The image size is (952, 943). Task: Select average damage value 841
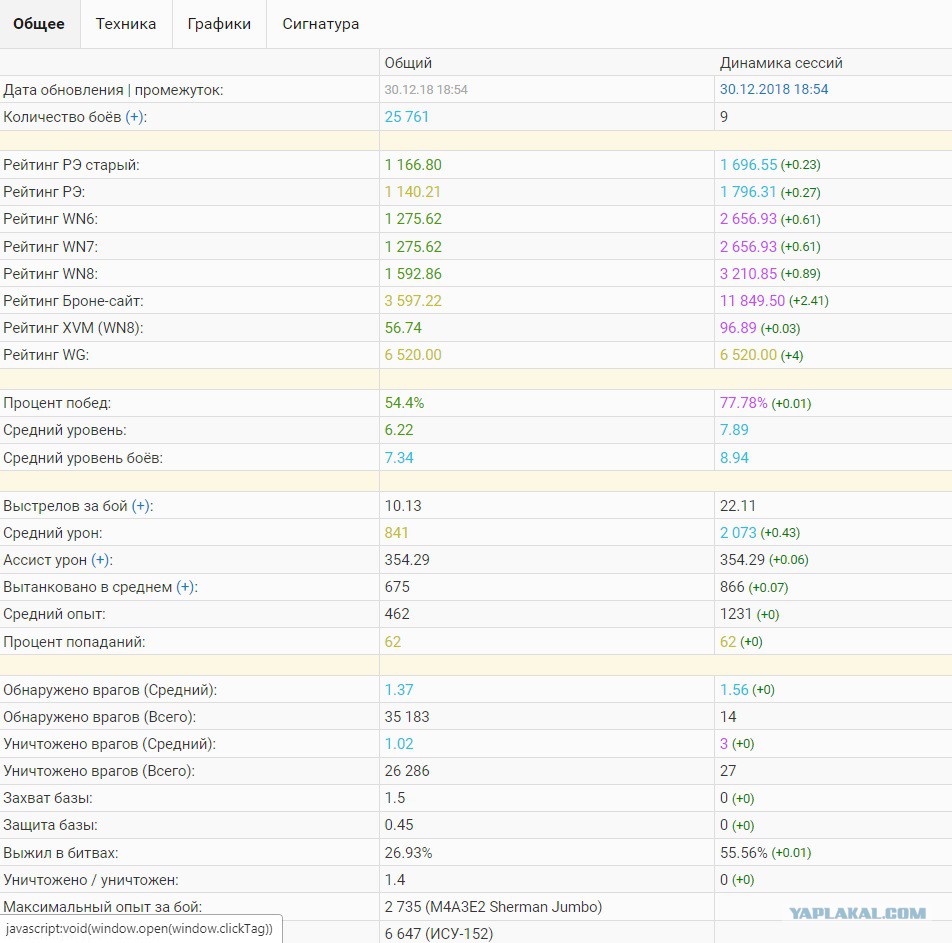(396, 533)
